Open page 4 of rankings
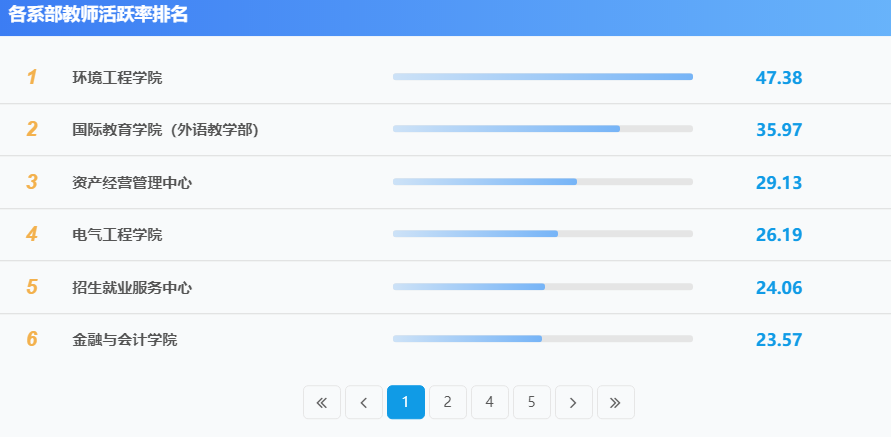 (x=490, y=402)
